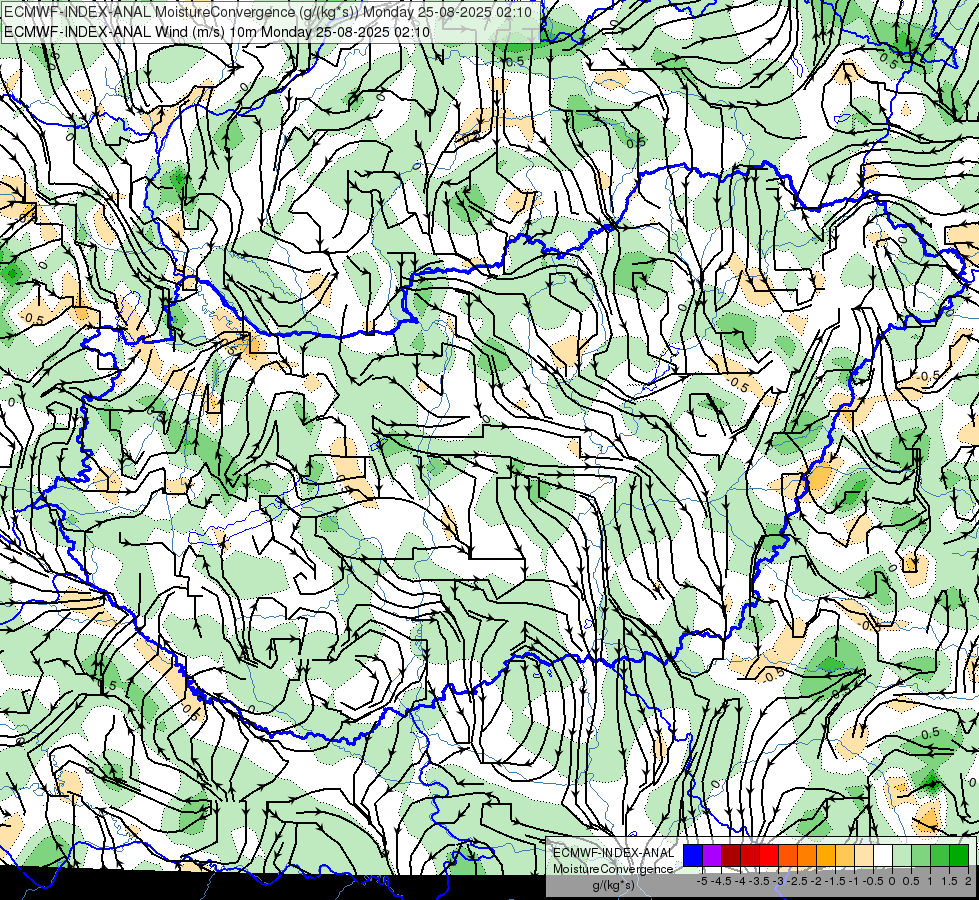Click the legend MoistureConvergence label
The width and height of the screenshot is (979, 900).
[x=613, y=869]
